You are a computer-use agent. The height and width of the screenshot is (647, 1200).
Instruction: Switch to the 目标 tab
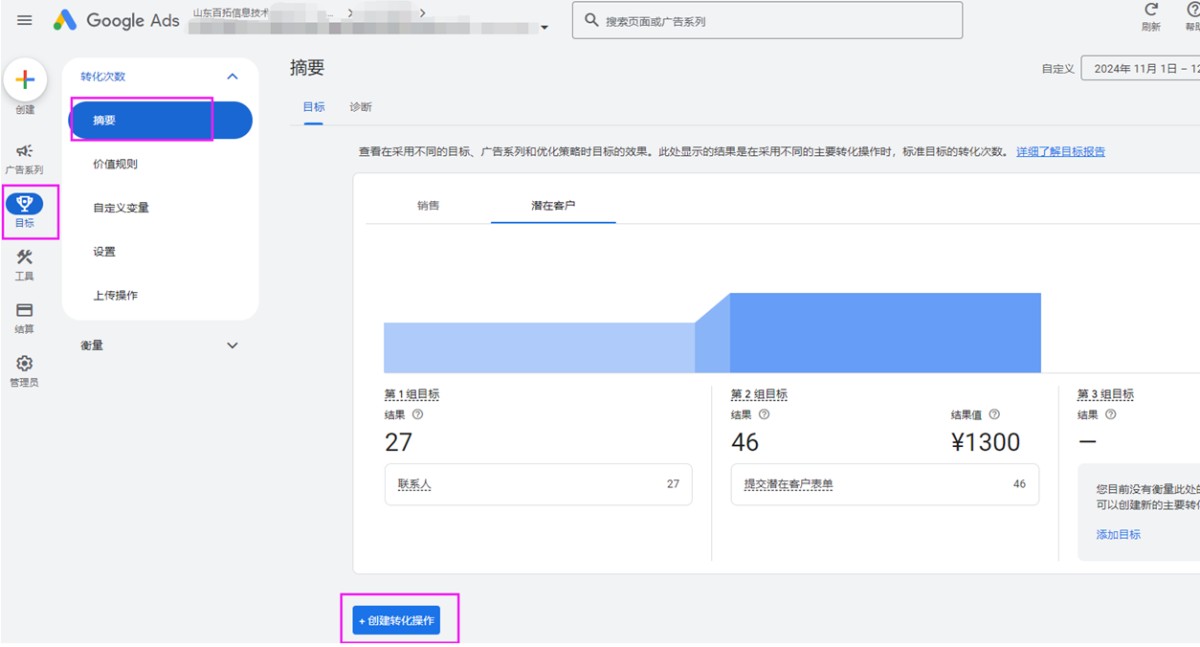point(314,107)
